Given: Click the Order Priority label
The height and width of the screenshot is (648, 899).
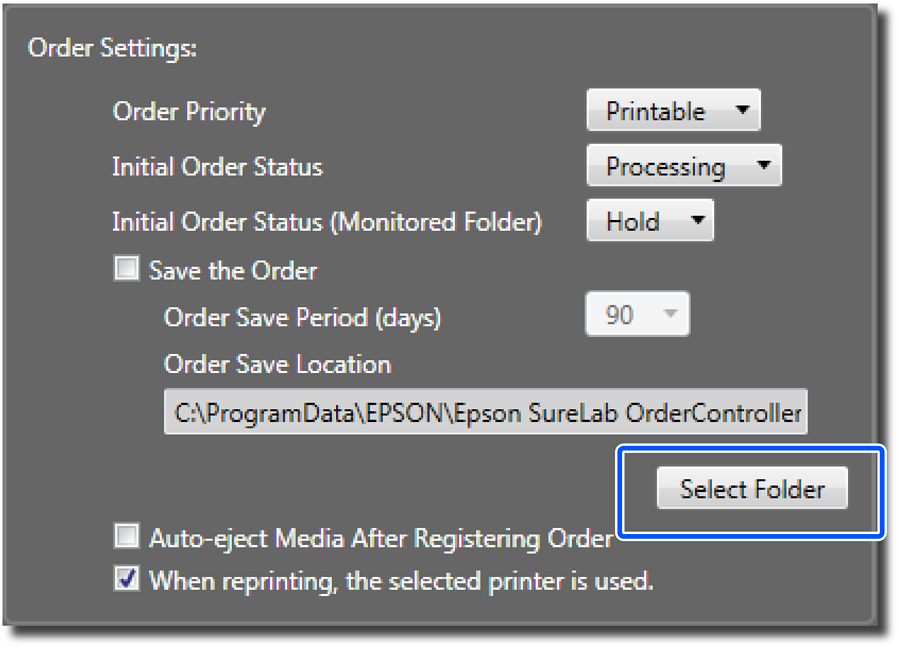Looking at the screenshot, I should [189, 111].
